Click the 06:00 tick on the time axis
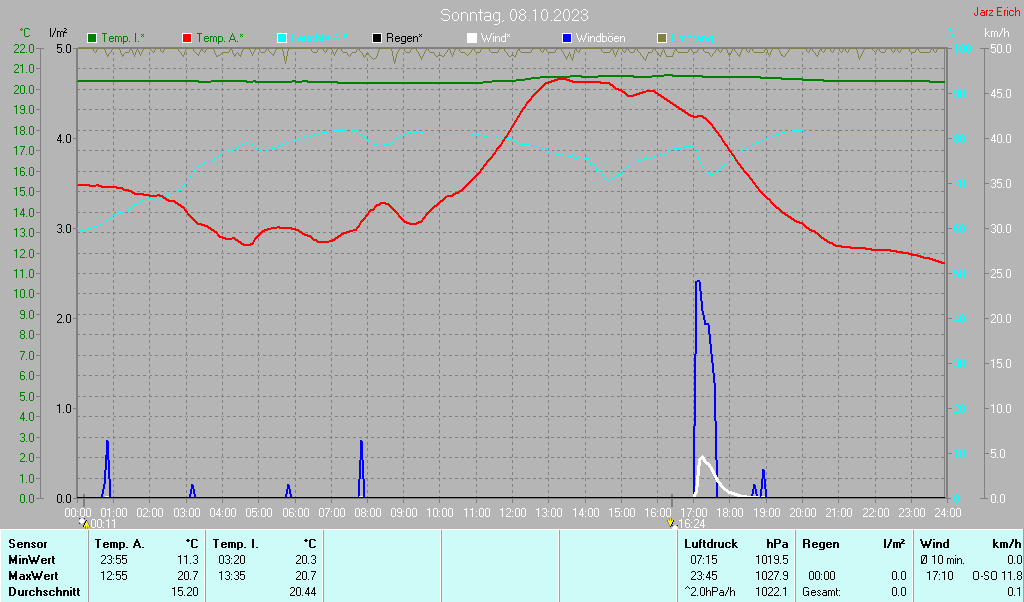Screen dimensions: 1024x602 click(x=295, y=513)
